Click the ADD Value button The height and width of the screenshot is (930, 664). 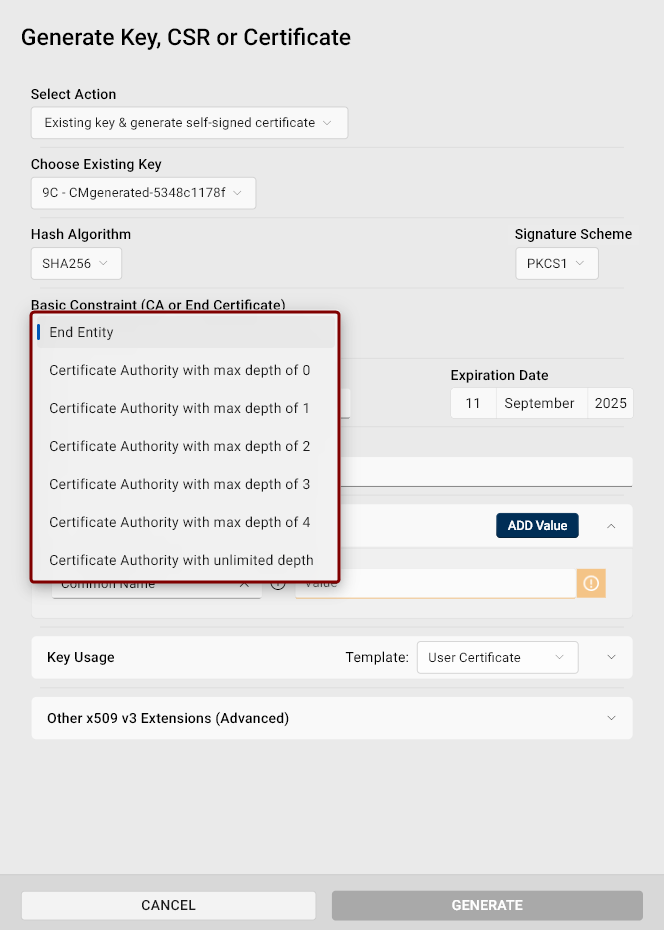[537, 525]
